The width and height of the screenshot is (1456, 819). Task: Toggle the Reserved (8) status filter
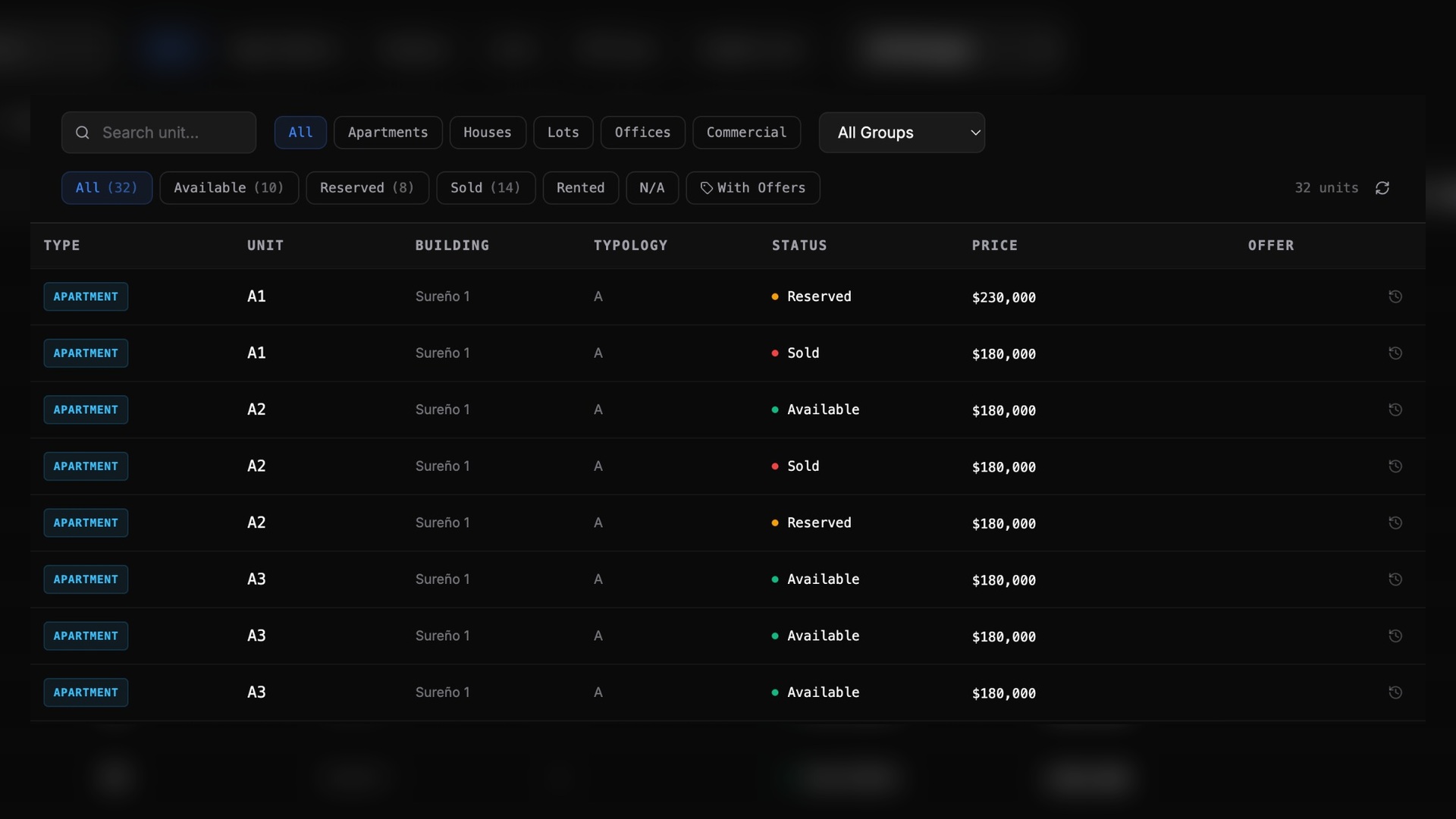click(x=367, y=188)
